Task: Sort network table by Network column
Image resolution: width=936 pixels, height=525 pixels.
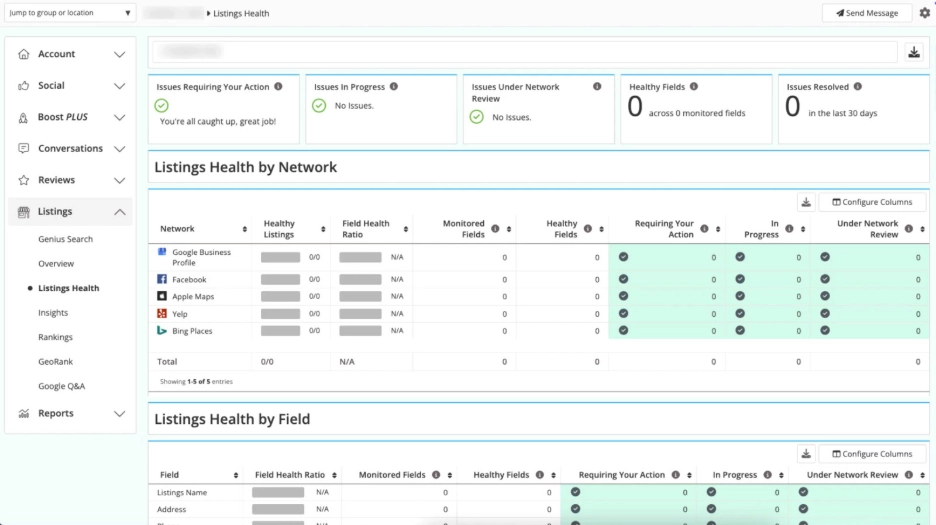Action: tap(244, 229)
